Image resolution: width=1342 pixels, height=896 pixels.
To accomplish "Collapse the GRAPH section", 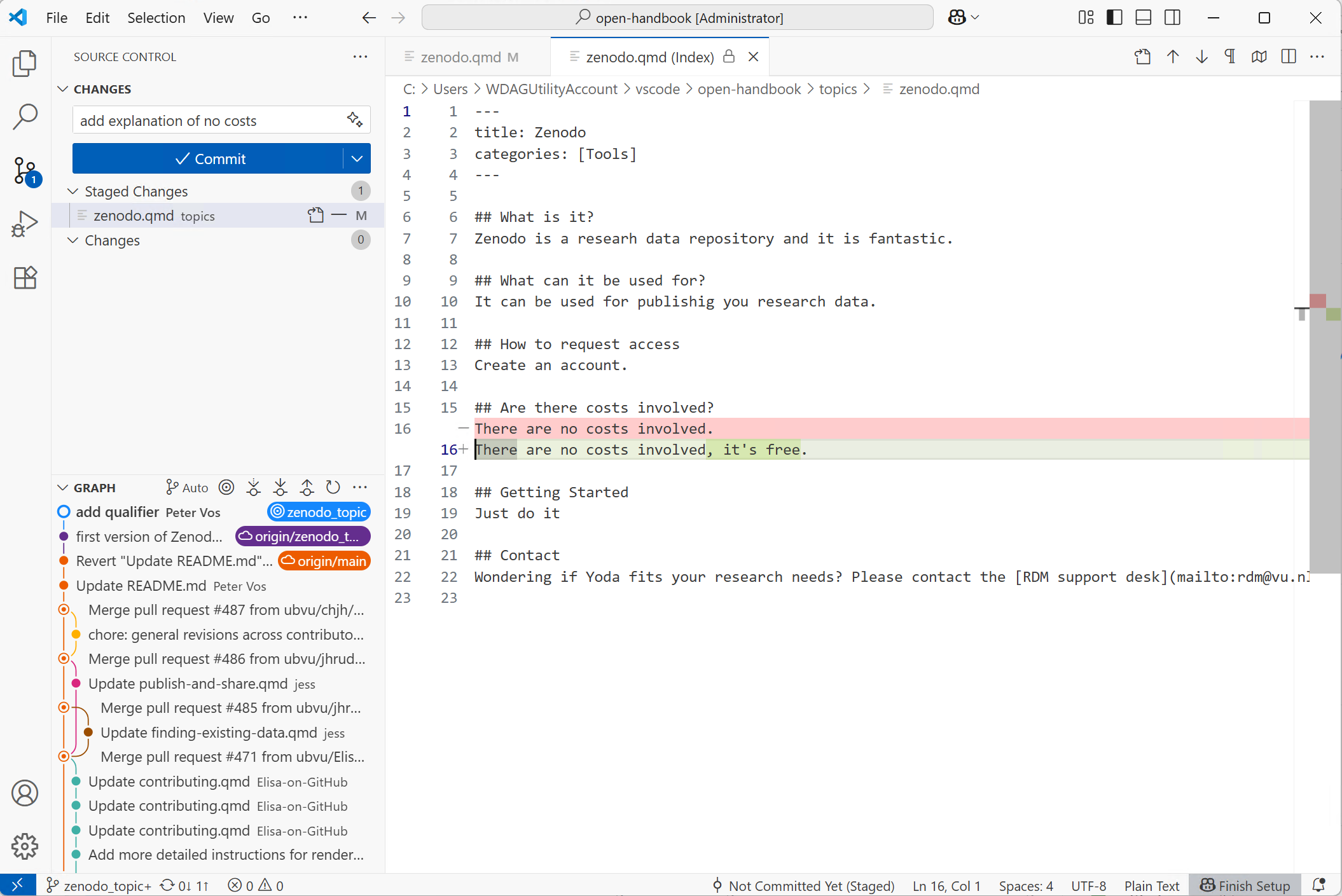I will pyautogui.click(x=63, y=488).
